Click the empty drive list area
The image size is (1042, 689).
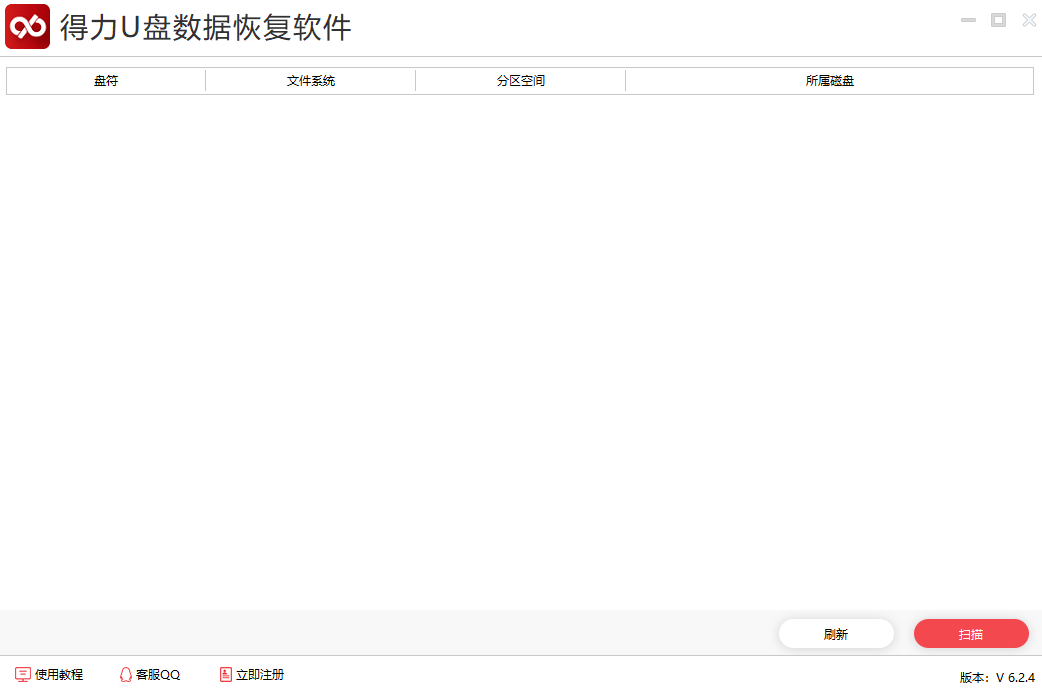pyautogui.click(x=520, y=350)
